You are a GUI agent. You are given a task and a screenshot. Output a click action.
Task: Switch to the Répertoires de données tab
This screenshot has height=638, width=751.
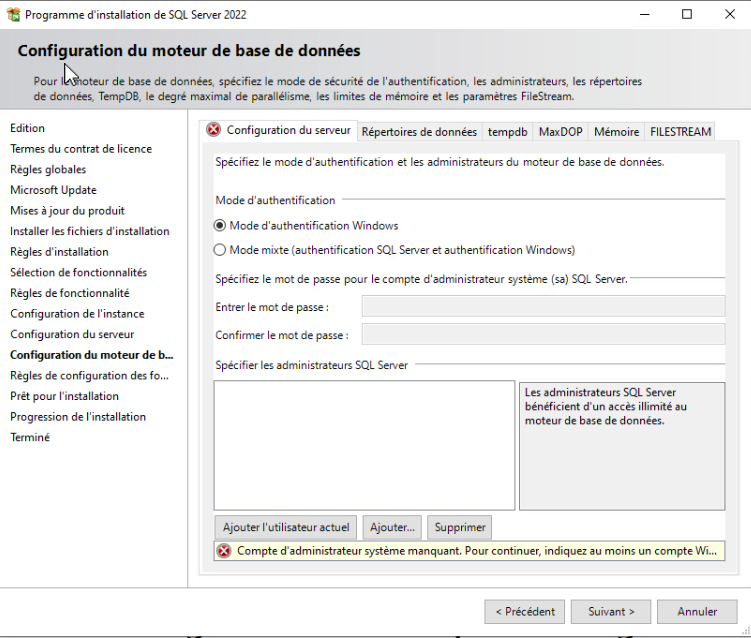pos(419,132)
